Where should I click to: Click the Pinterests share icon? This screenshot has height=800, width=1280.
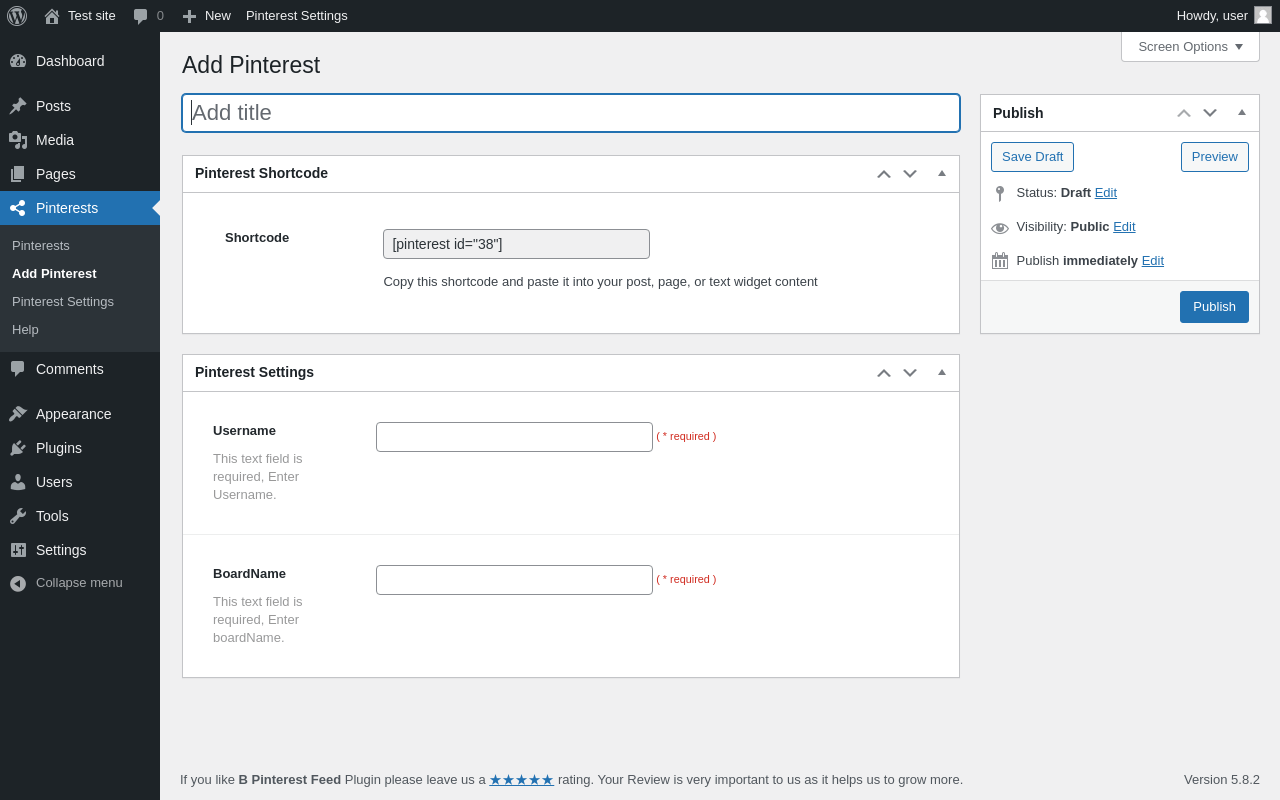18,208
